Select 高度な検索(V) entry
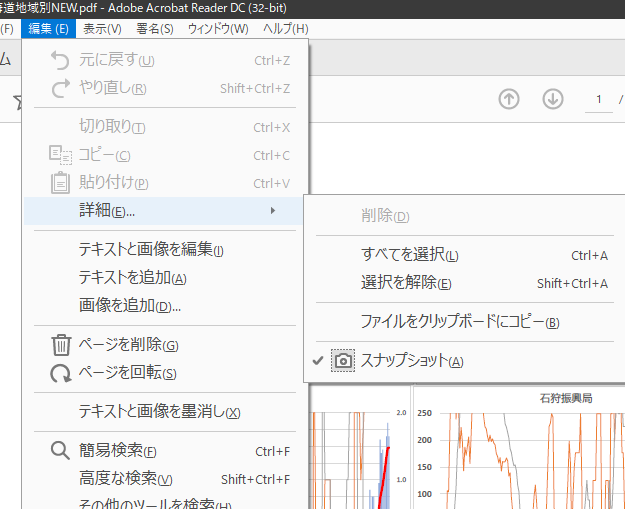The height and width of the screenshot is (509, 625). (x=165, y=479)
